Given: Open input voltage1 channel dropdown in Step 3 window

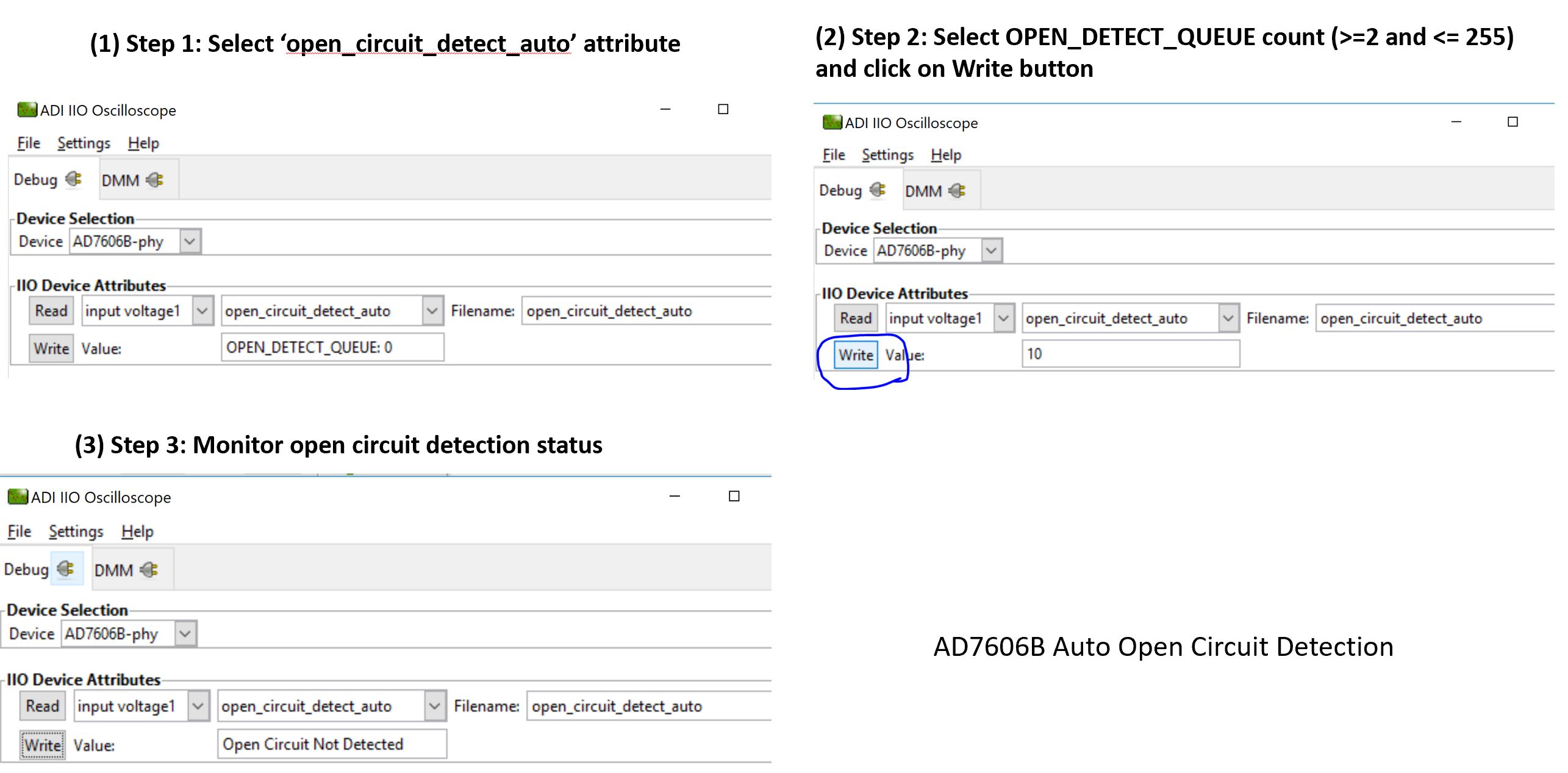Looking at the screenshot, I should (141, 706).
